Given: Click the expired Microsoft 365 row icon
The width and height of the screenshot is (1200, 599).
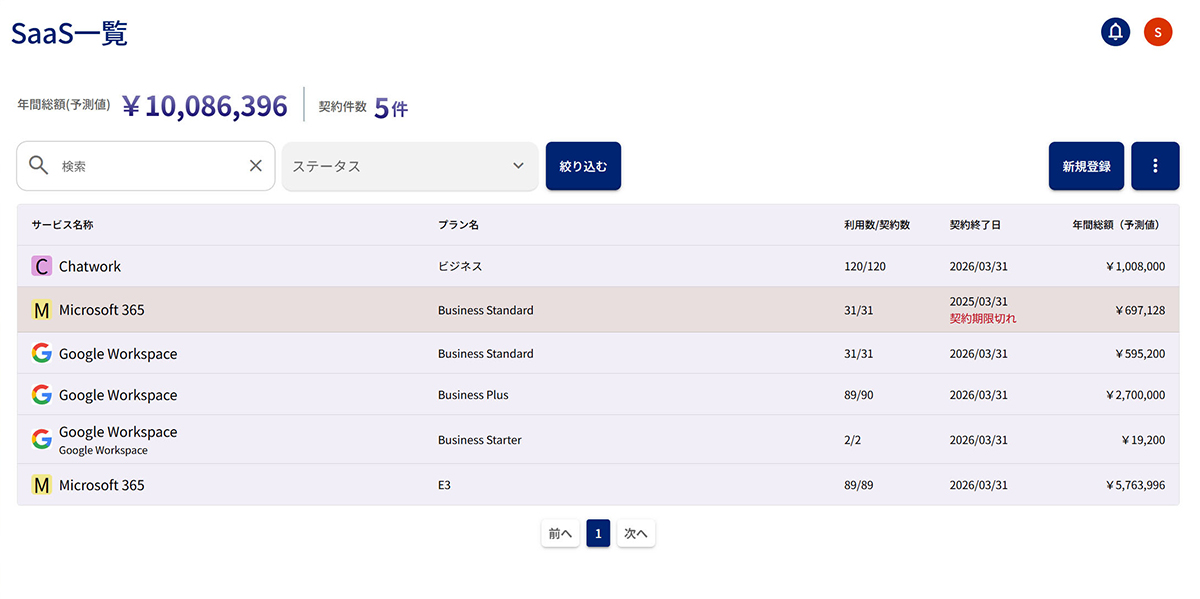Looking at the screenshot, I should (x=41, y=310).
